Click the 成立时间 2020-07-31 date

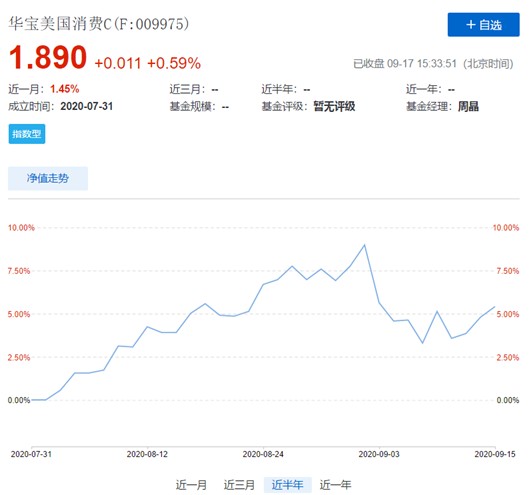point(87,106)
